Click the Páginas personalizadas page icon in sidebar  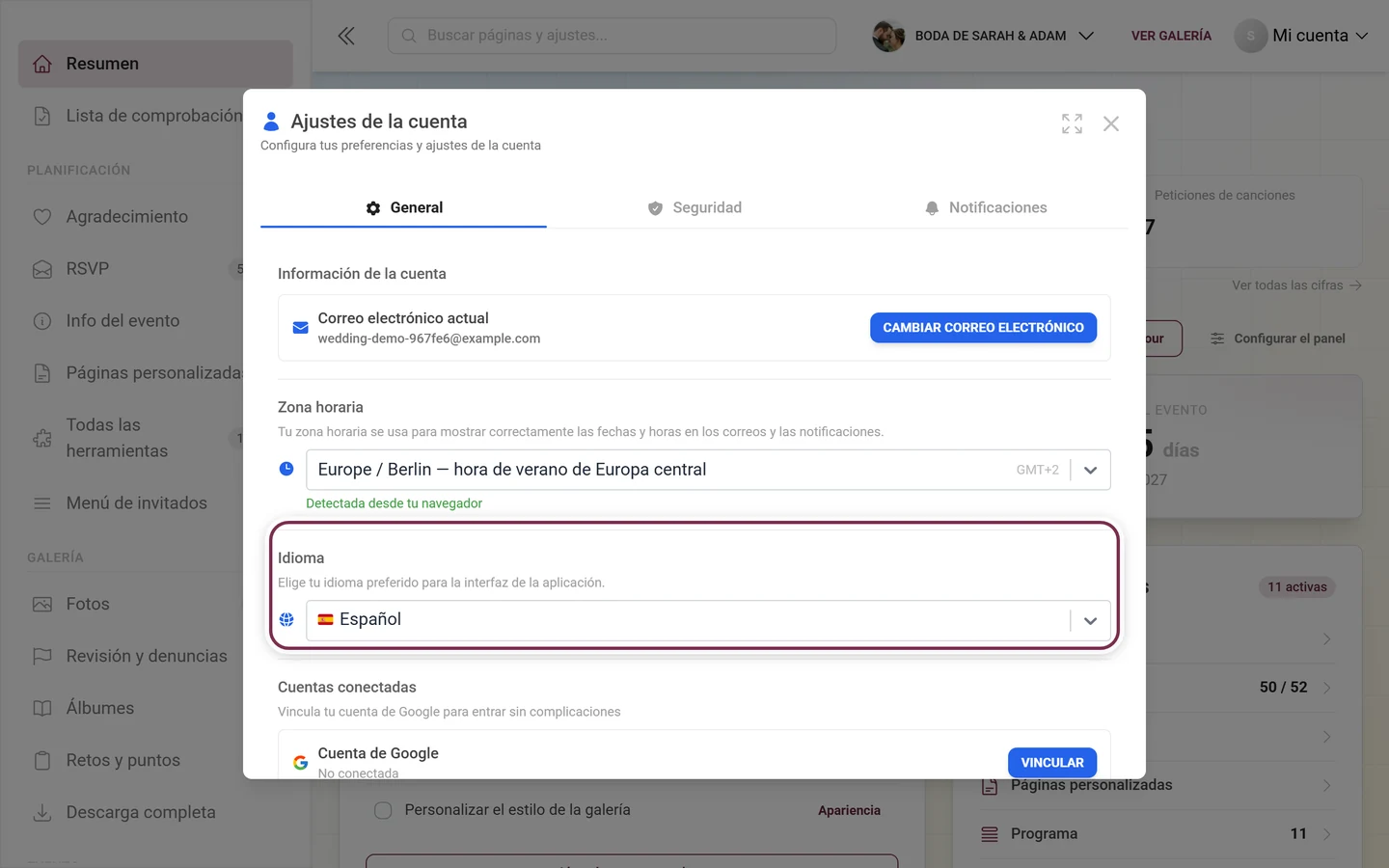click(42, 373)
